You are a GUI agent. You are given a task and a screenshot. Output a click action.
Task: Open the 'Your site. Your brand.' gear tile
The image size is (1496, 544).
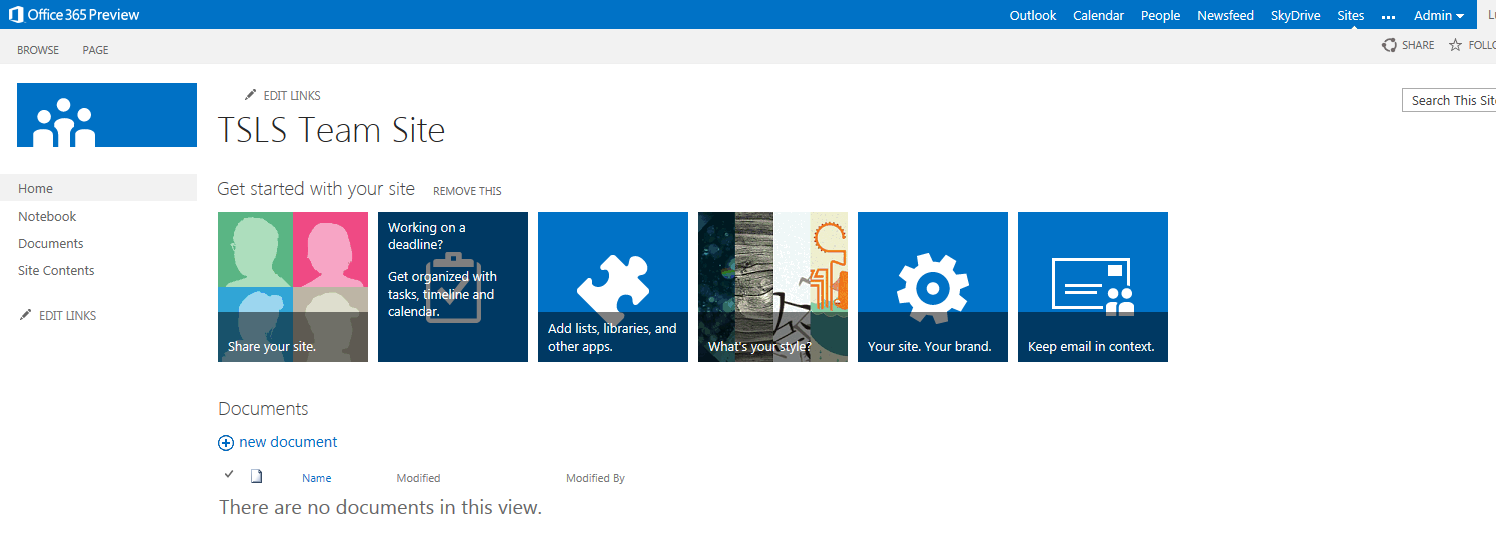[932, 287]
